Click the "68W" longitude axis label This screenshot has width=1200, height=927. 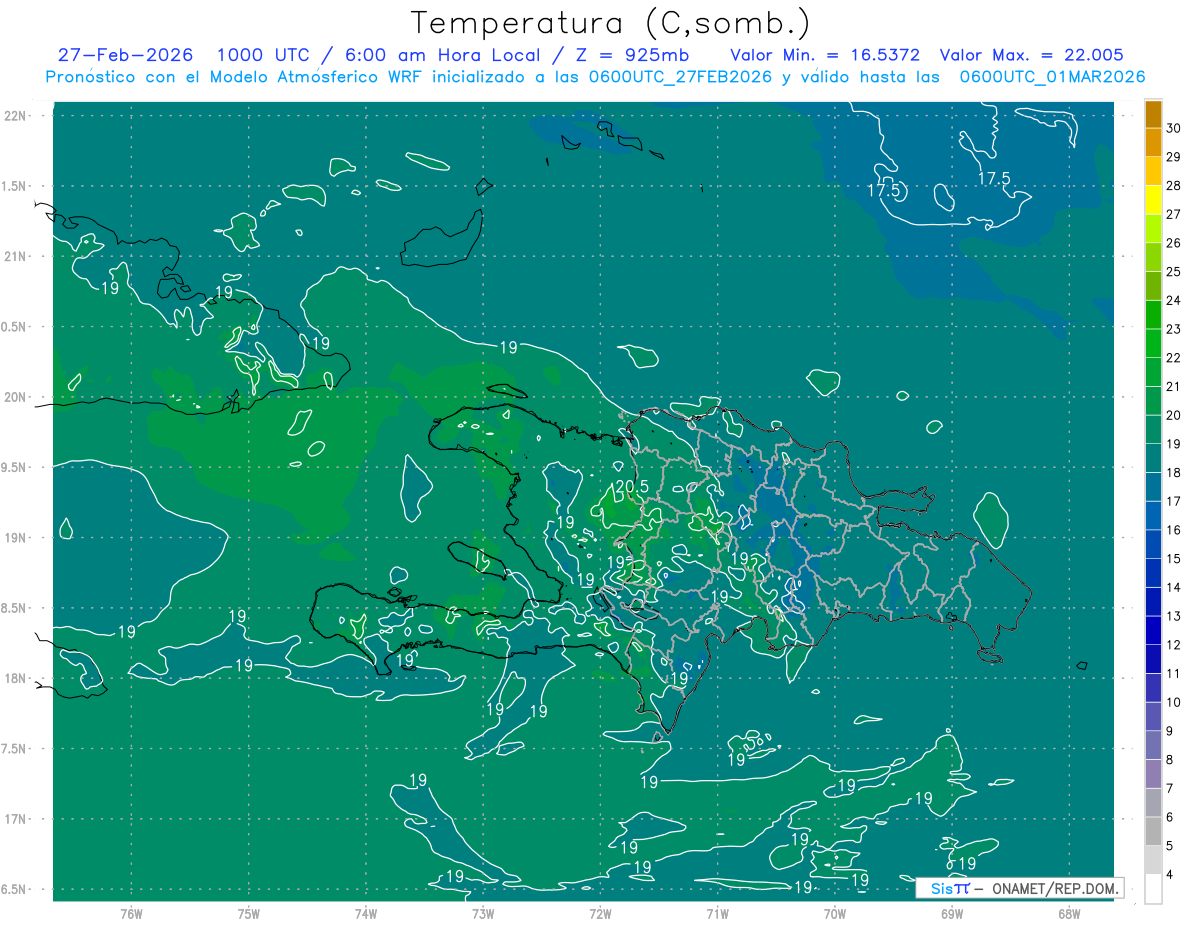pos(1069,913)
